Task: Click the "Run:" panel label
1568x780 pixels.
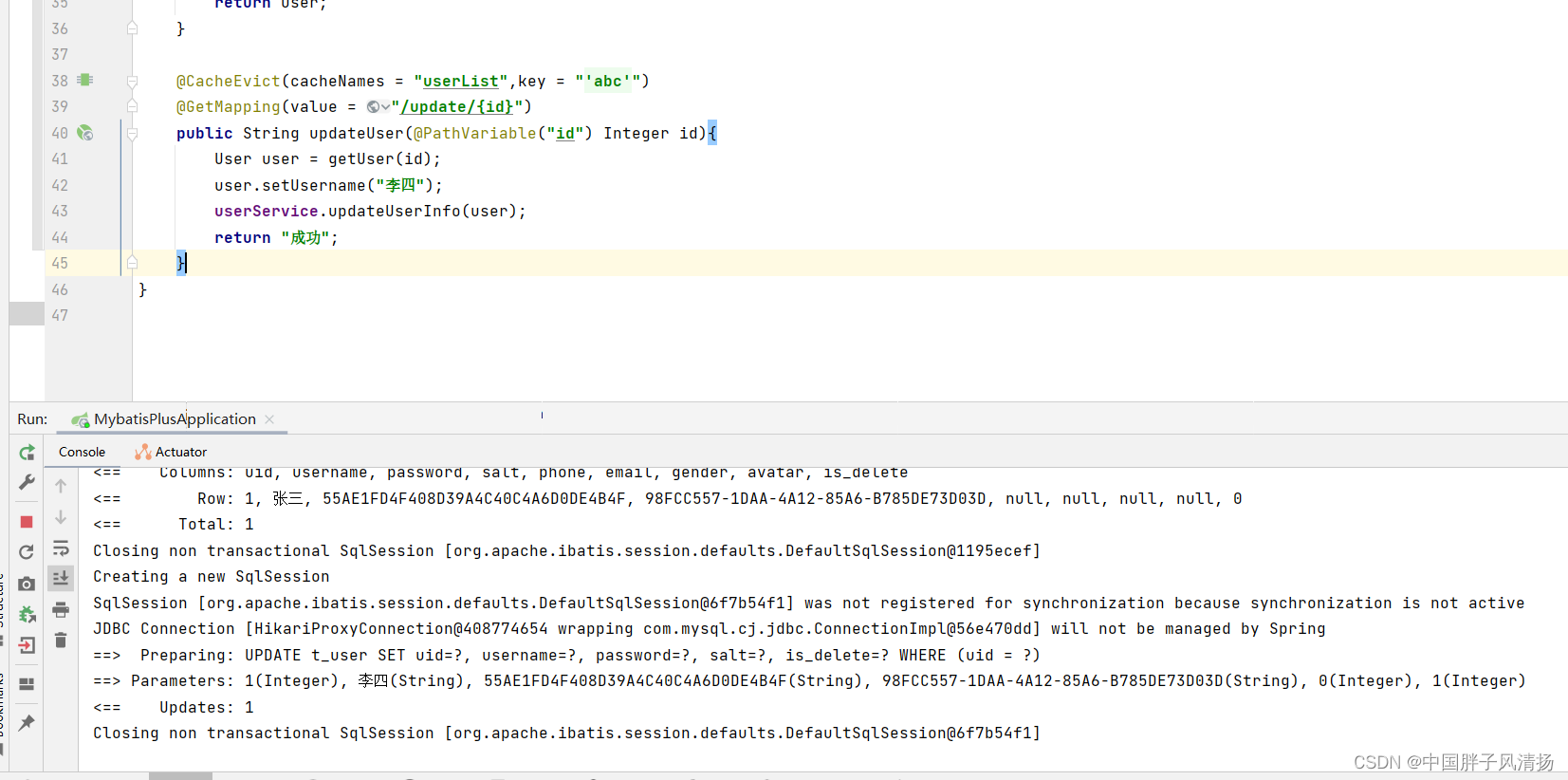Action: (x=32, y=418)
